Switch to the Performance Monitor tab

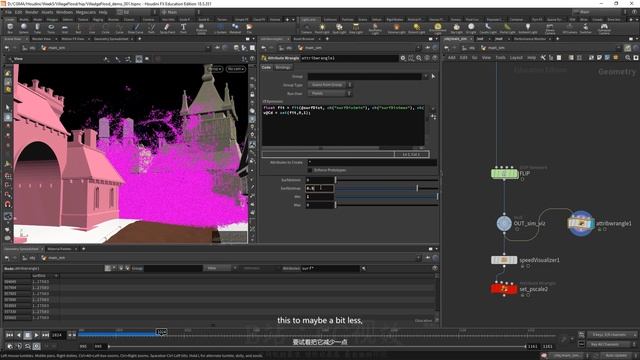[530, 39]
